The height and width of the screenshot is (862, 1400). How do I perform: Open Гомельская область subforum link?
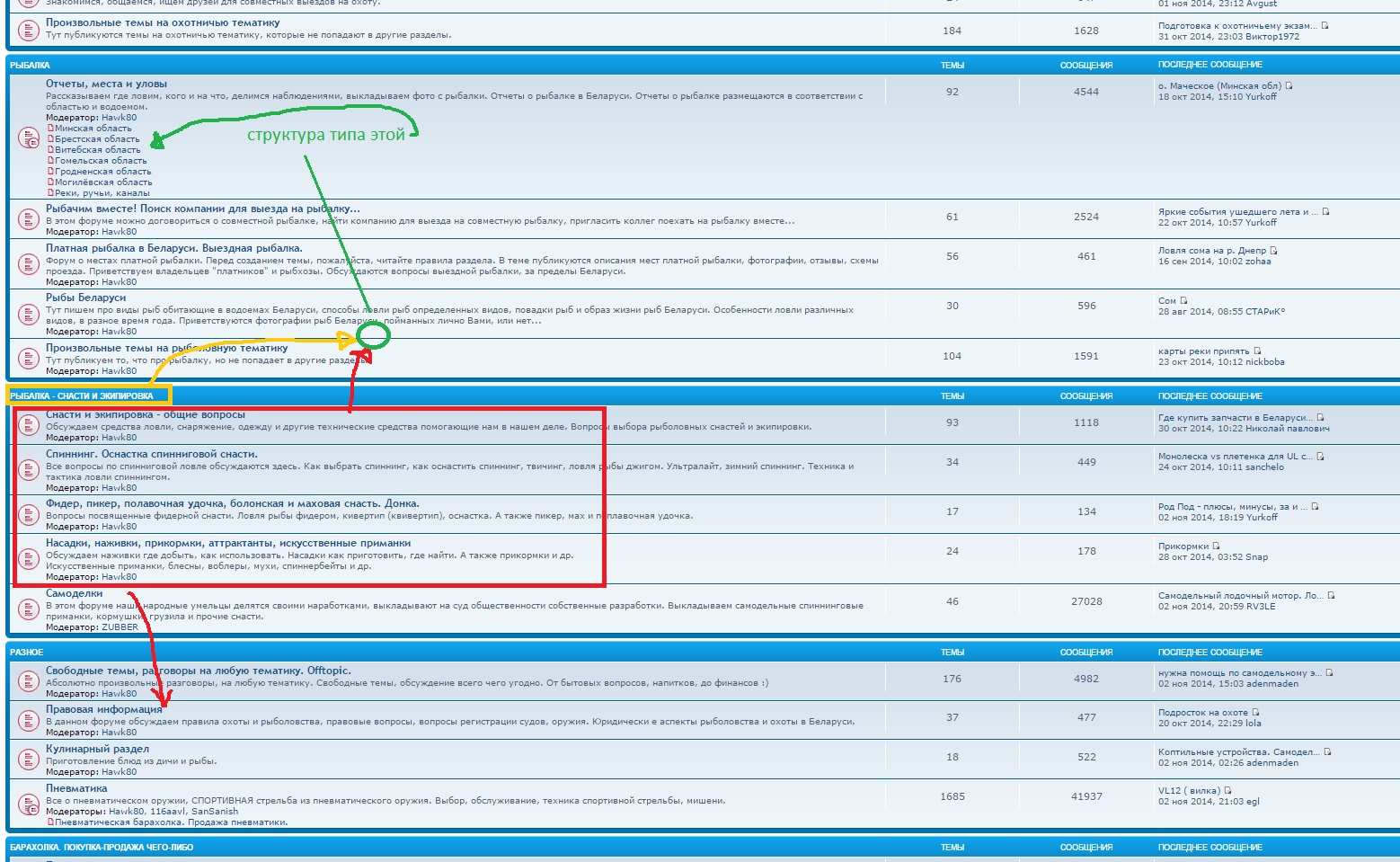(x=101, y=161)
